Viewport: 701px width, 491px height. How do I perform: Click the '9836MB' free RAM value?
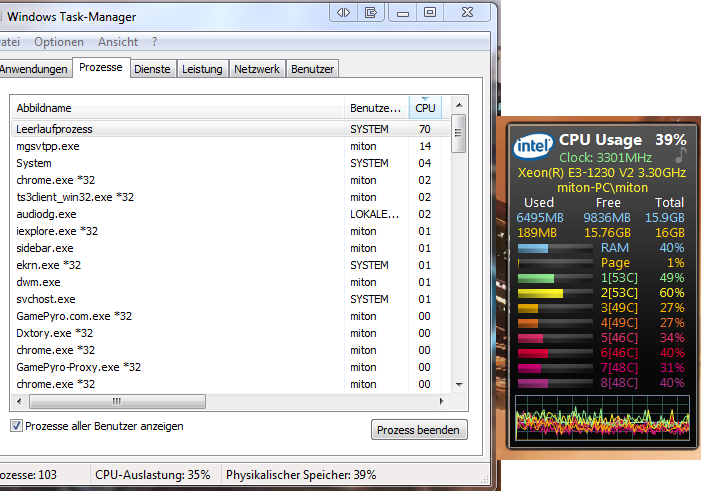607,218
